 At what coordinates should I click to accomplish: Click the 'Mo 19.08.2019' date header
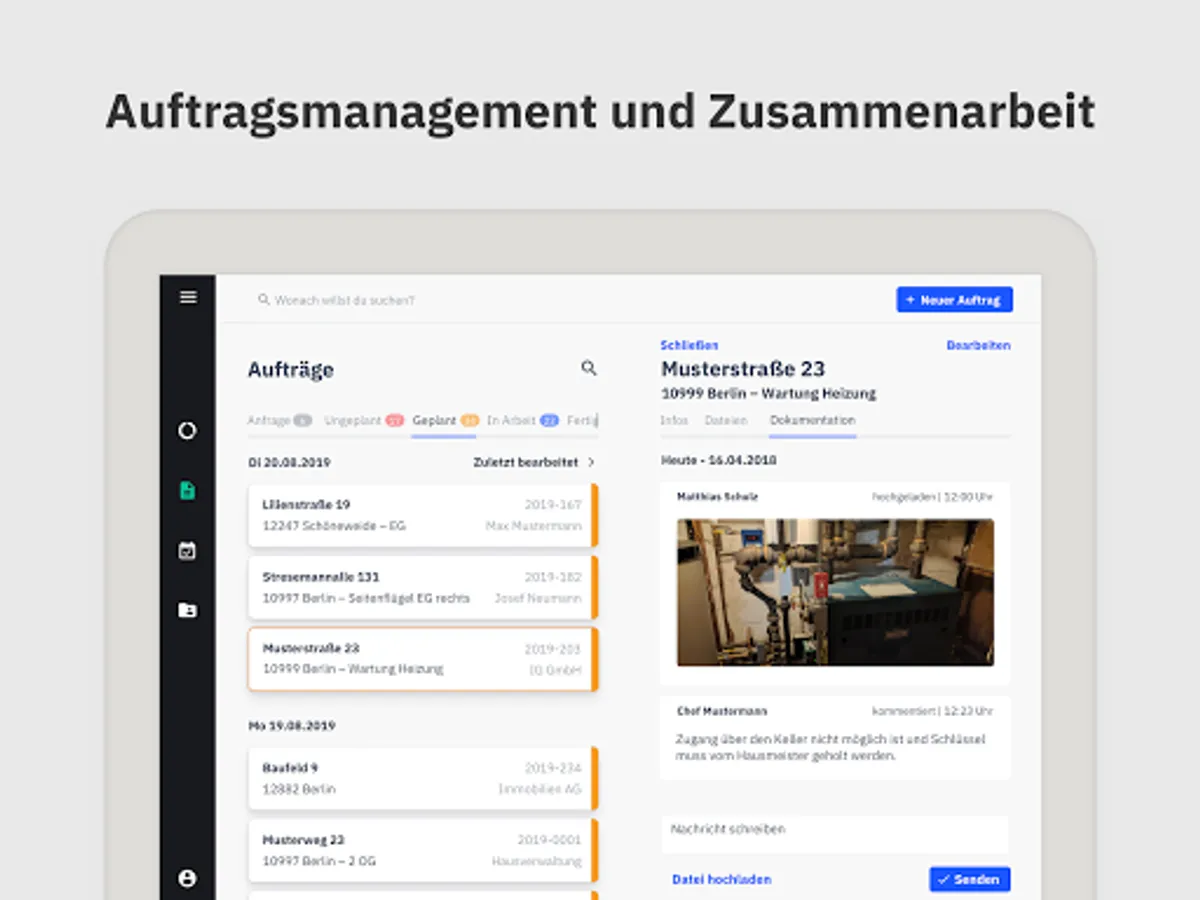[292, 726]
